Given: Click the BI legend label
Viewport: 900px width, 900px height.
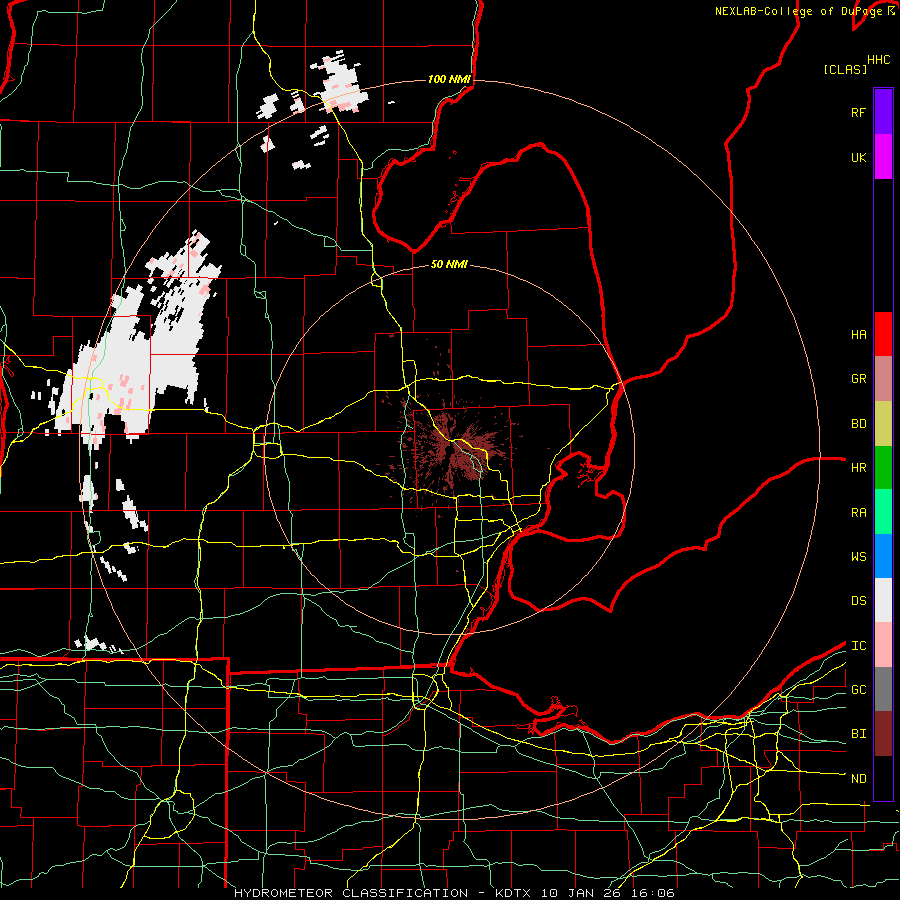Looking at the screenshot, I should click(x=858, y=734).
